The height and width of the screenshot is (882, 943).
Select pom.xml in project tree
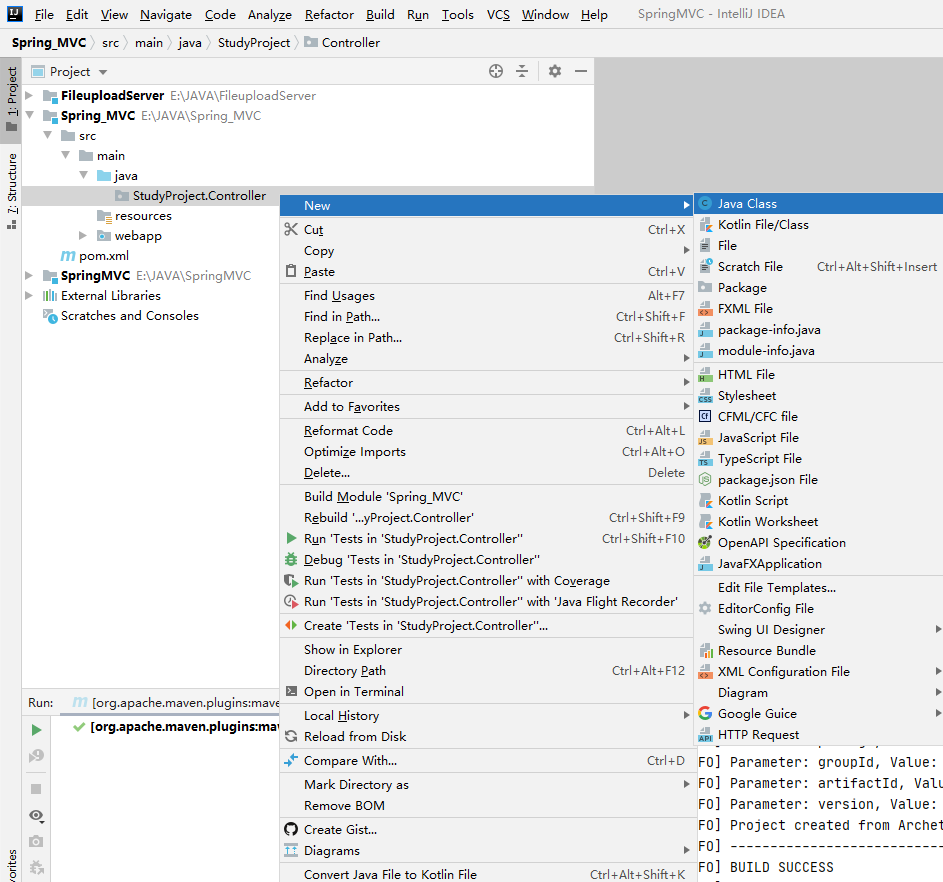click(x=104, y=256)
